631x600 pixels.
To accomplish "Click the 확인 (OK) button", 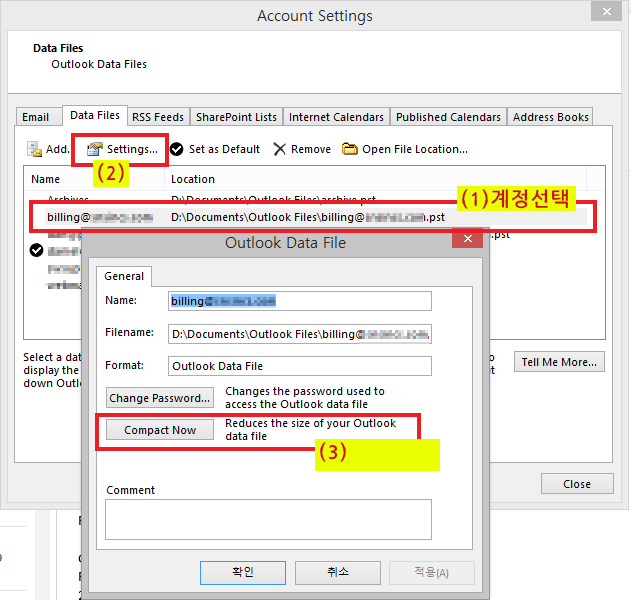I will click(x=243, y=573).
